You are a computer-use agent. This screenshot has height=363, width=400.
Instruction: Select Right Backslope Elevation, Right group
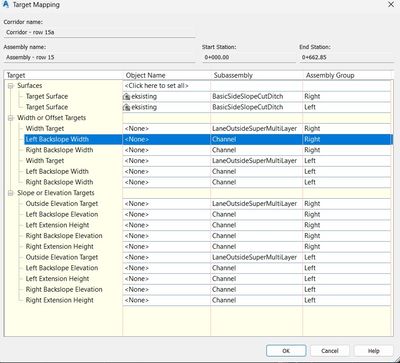click(x=64, y=236)
